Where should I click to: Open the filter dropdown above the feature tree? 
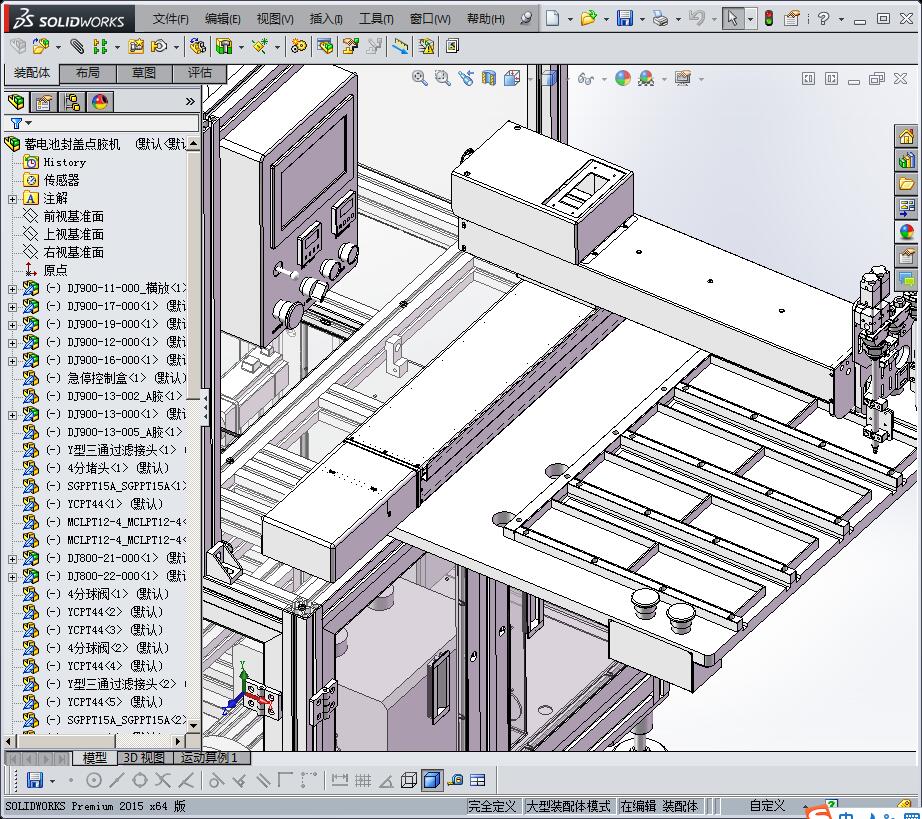coord(21,123)
